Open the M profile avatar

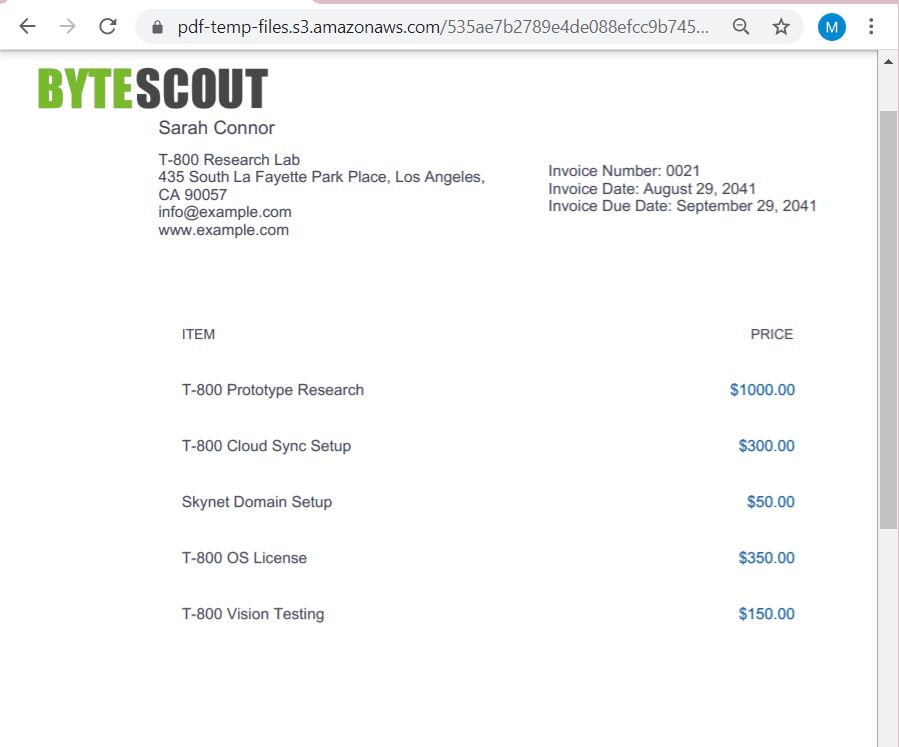click(x=831, y=27)
